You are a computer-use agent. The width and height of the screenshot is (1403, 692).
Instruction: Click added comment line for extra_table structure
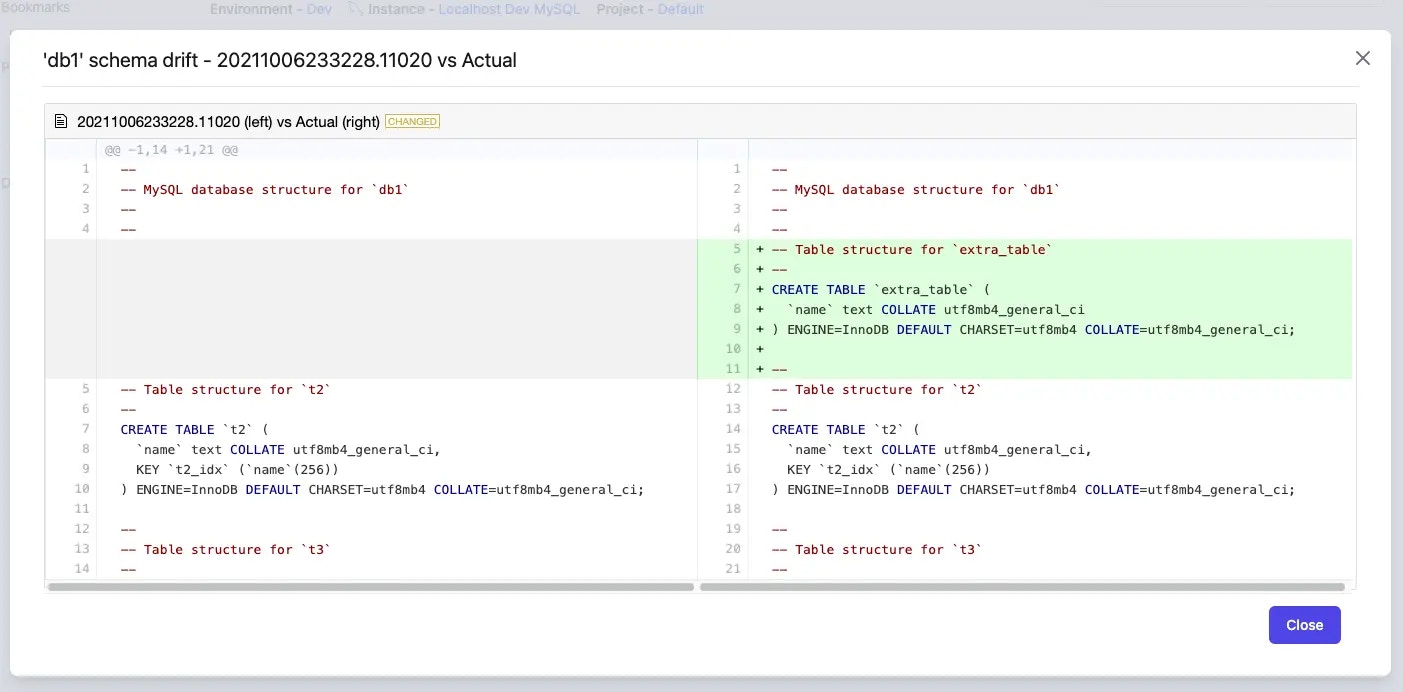[x=912, y=249]
